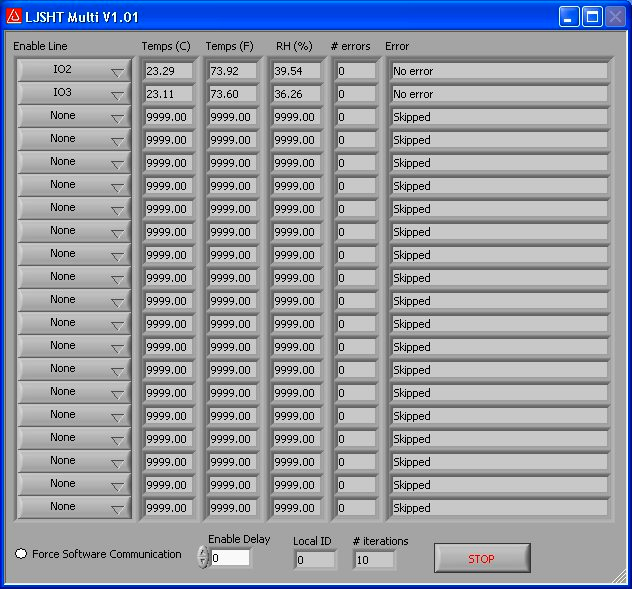Screen dimensions: 632x589
Task: Open the bottom-most Enable Line dropdown
Action: 73,508
